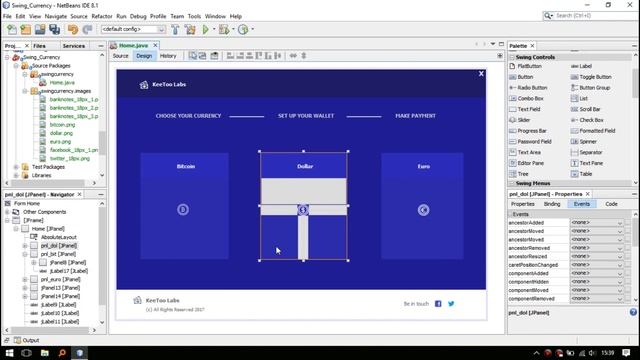Select the Dollar label on form
The width and height of the screenshot is (640, 360).
pyautogui.click(x=305, y=167)
